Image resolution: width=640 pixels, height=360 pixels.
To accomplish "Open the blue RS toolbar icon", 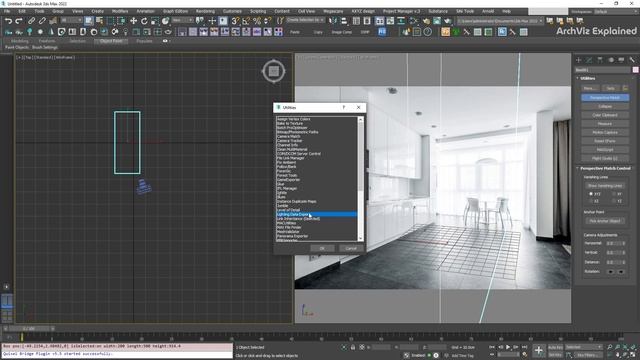I will [x=382, y=31].
